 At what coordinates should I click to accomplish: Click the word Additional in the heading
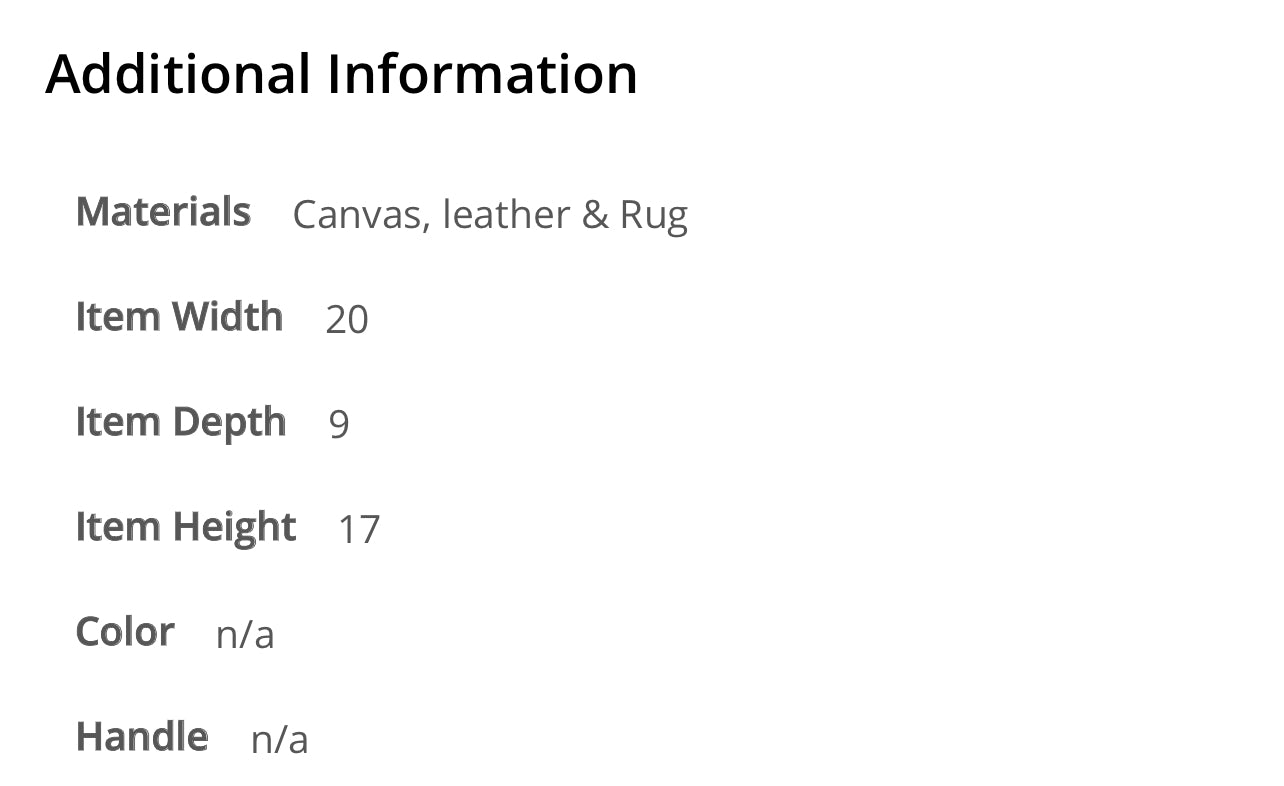178,74
